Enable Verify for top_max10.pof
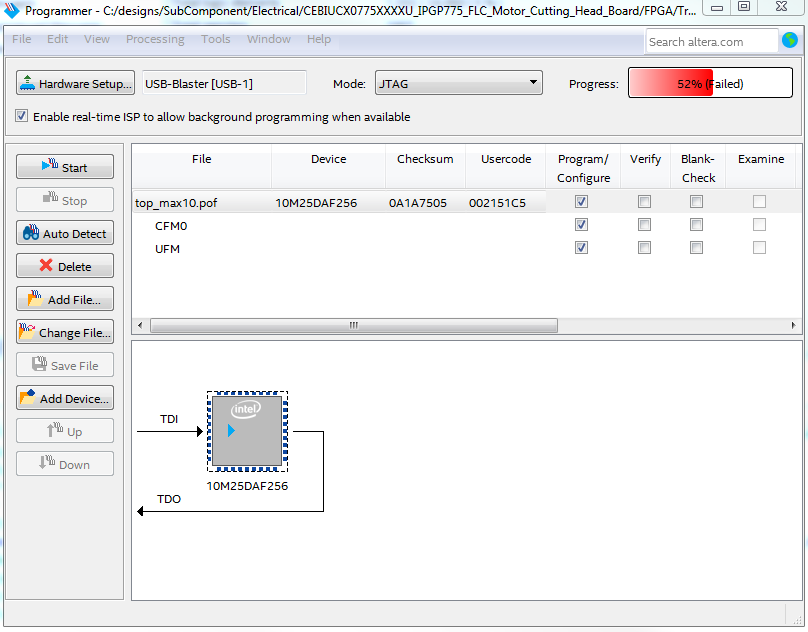This screenshot has height=632, width=808. point(644,202)
